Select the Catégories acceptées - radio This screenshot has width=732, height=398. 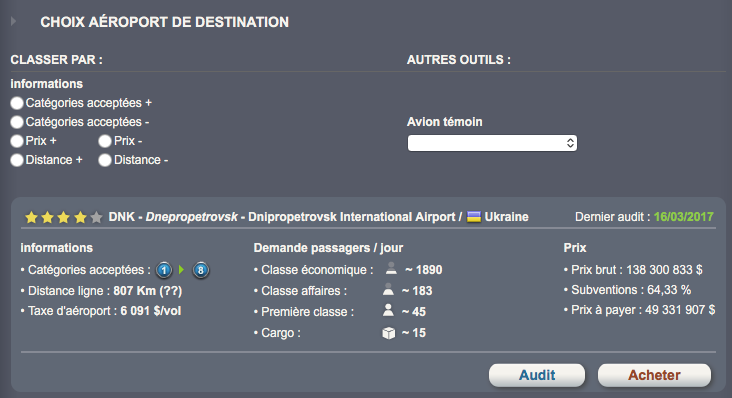tap(17, 122)
